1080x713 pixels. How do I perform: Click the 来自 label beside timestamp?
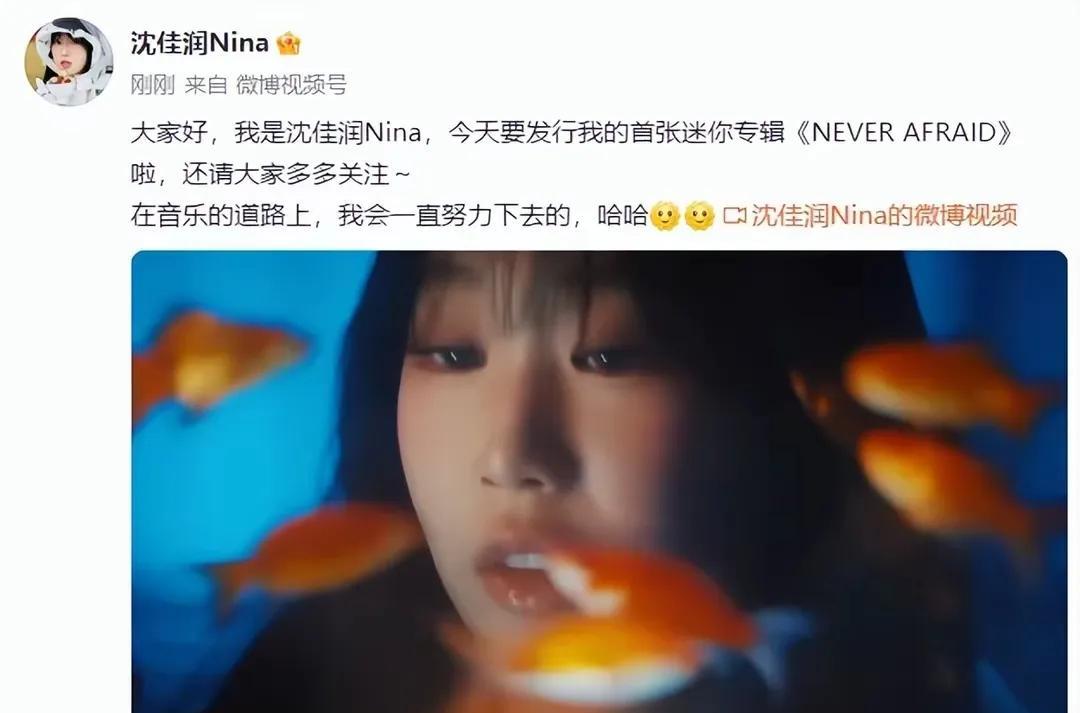coord(205,85)
